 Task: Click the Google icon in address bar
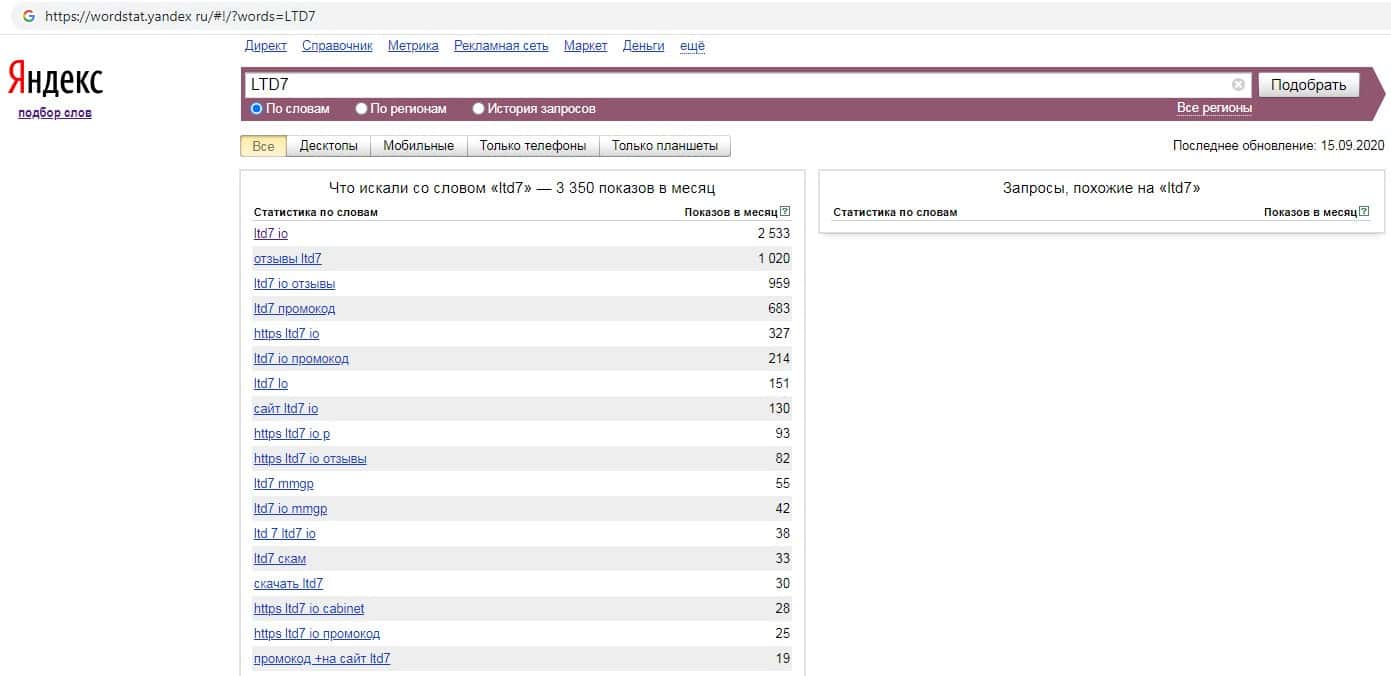(x=28, y=17)
